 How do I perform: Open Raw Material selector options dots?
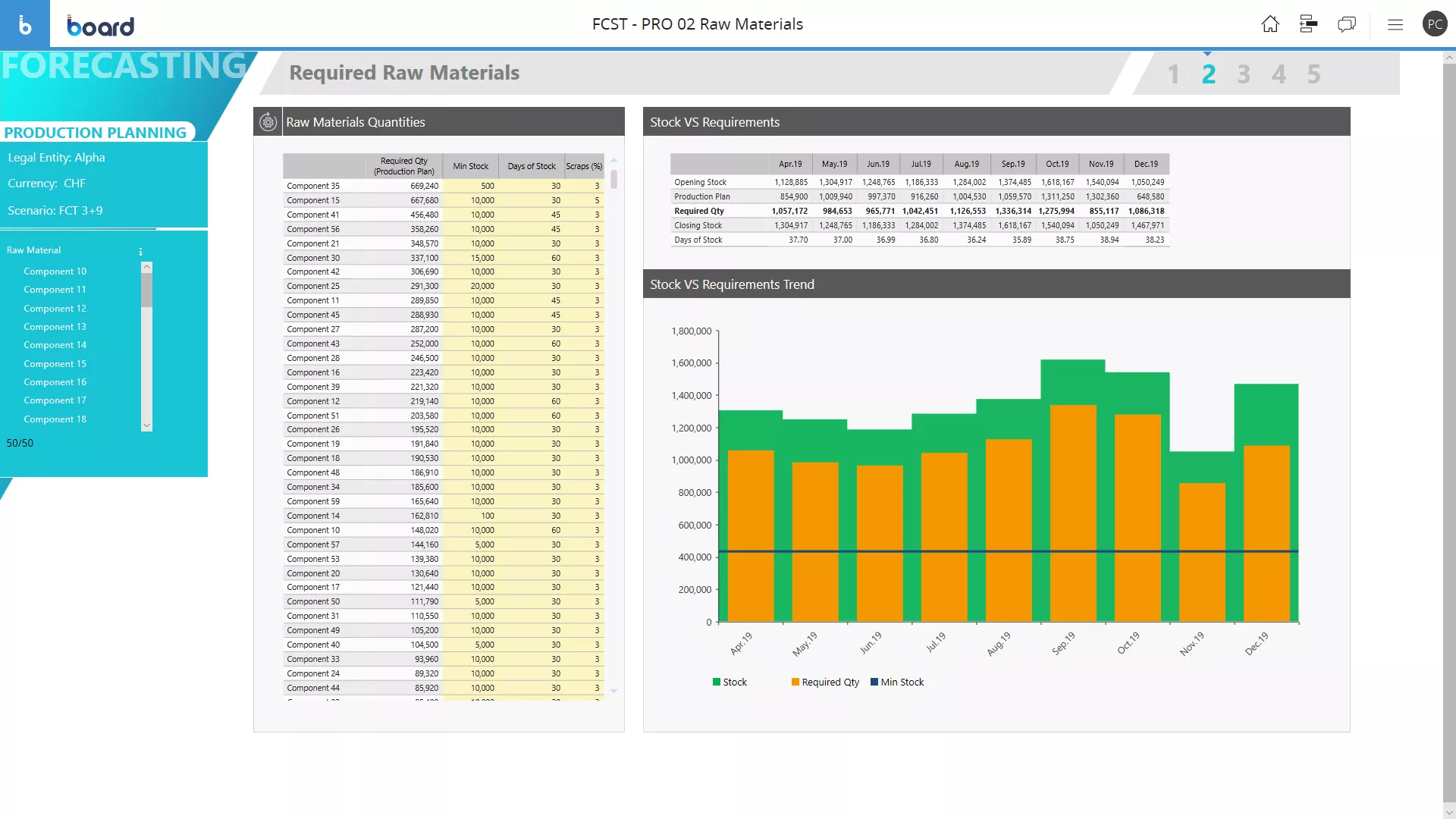pos(140,252)
